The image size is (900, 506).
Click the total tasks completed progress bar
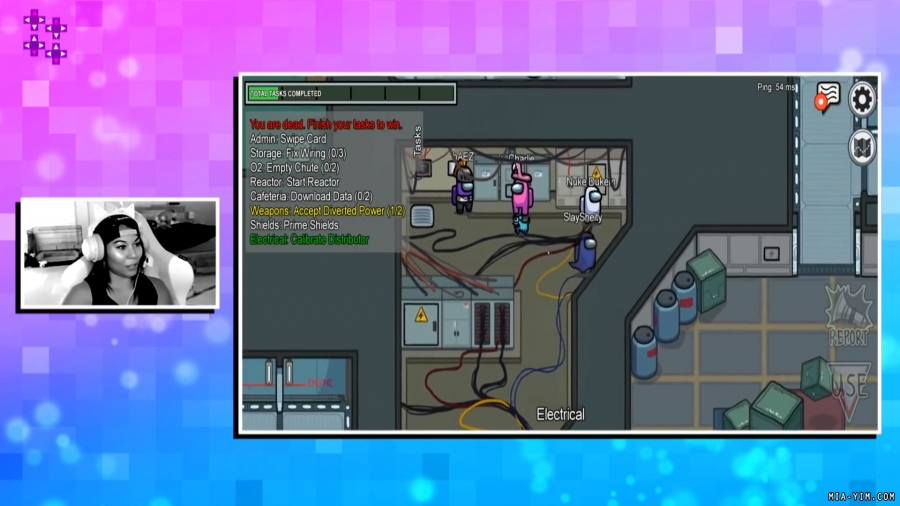point(351,94)
